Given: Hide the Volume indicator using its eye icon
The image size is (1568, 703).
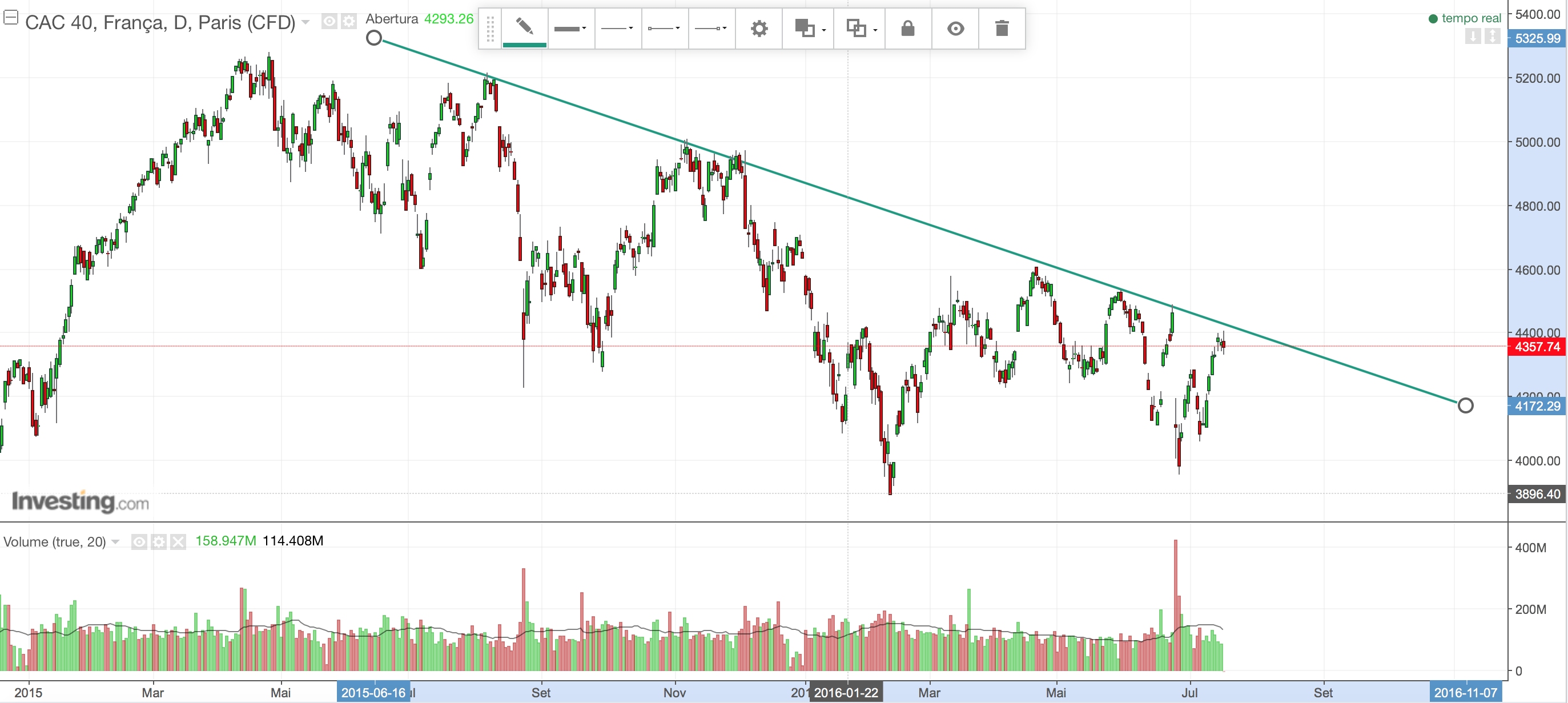Looking at the screenshot, I should pos(139,541).
